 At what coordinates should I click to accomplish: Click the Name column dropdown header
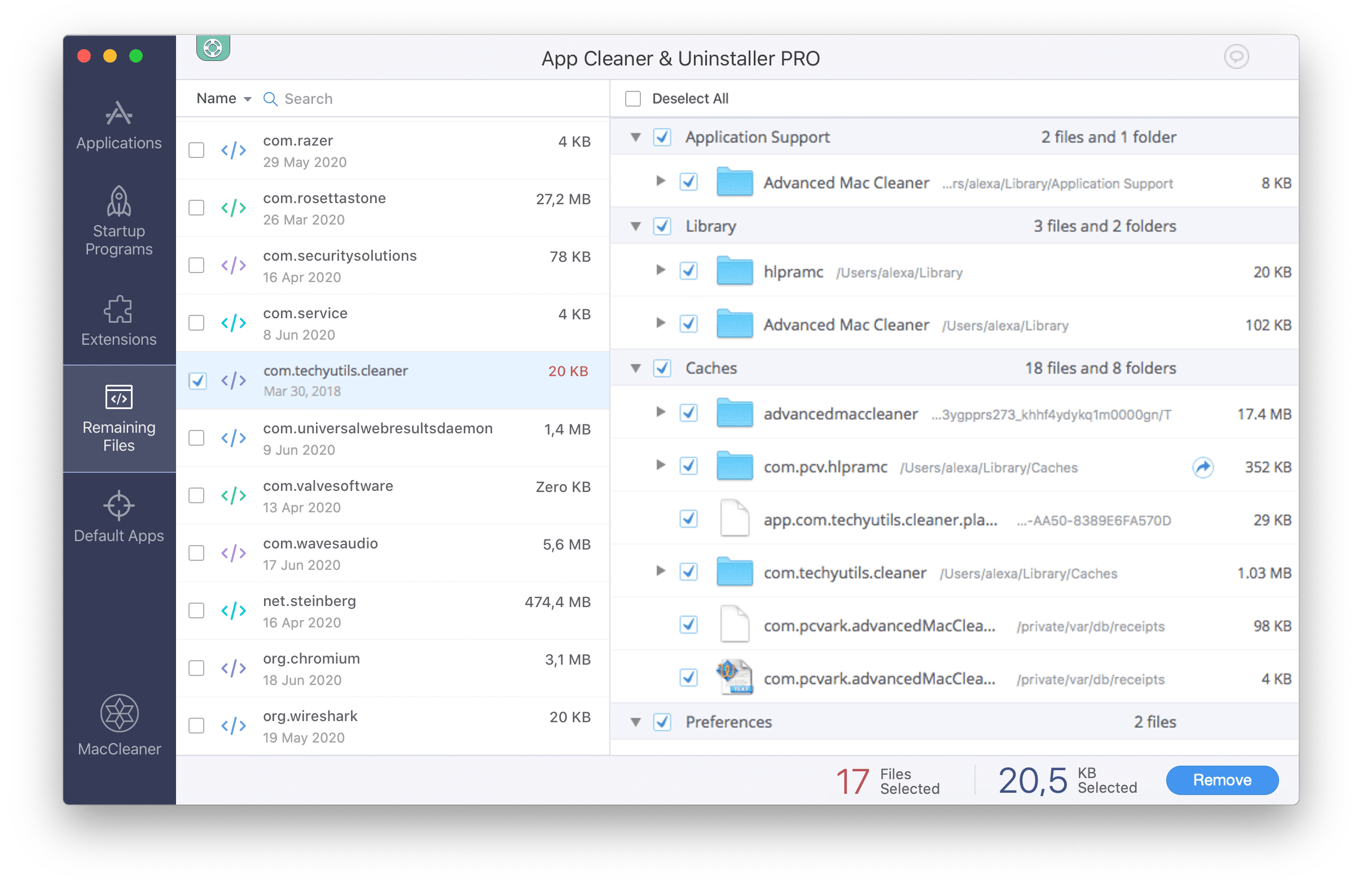[223, 97]
